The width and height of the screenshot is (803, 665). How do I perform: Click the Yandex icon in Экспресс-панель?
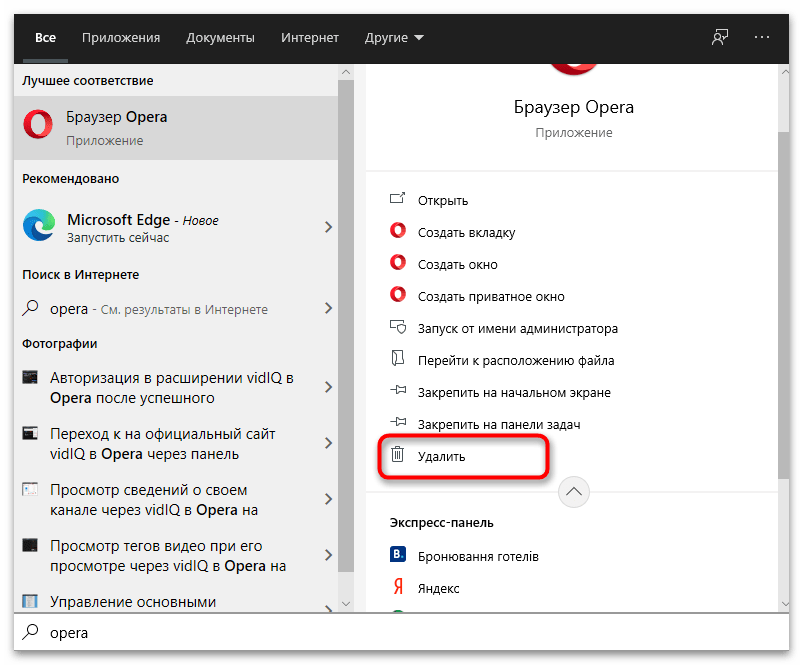pyautogui.click(x=398, y=588)
